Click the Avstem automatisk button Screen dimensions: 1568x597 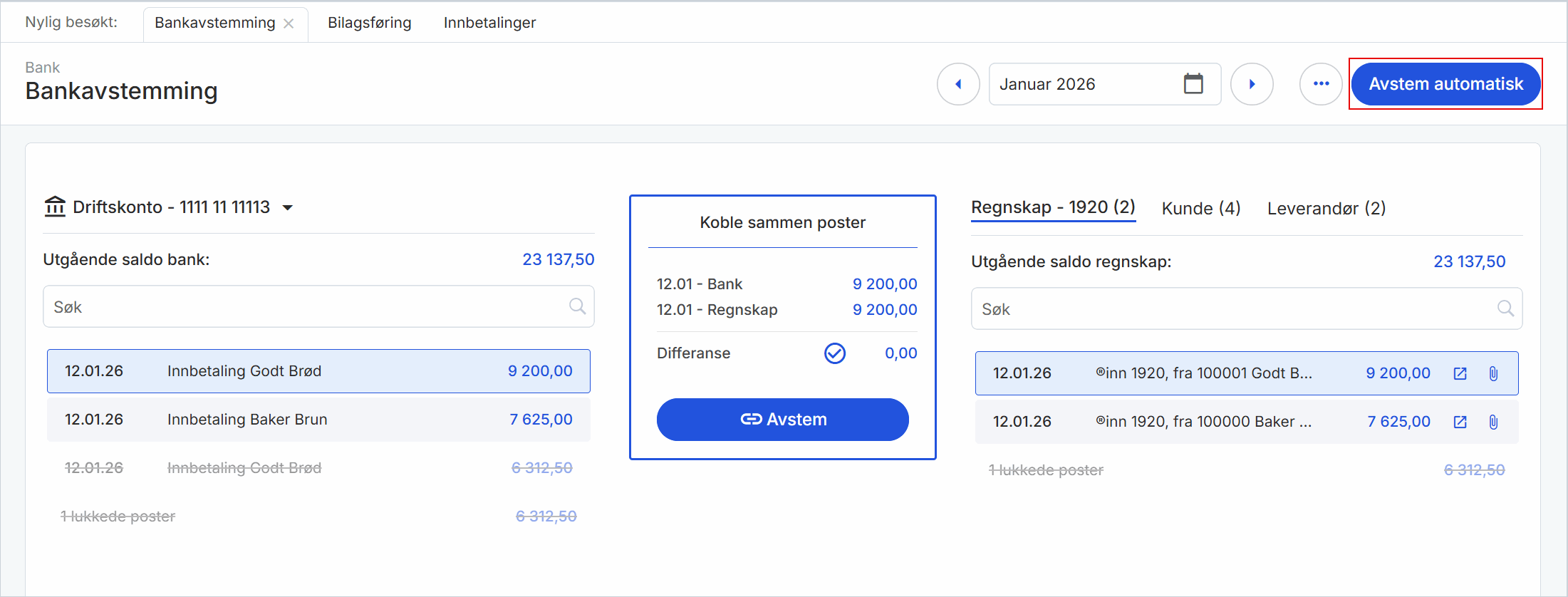coord(1445,84)
